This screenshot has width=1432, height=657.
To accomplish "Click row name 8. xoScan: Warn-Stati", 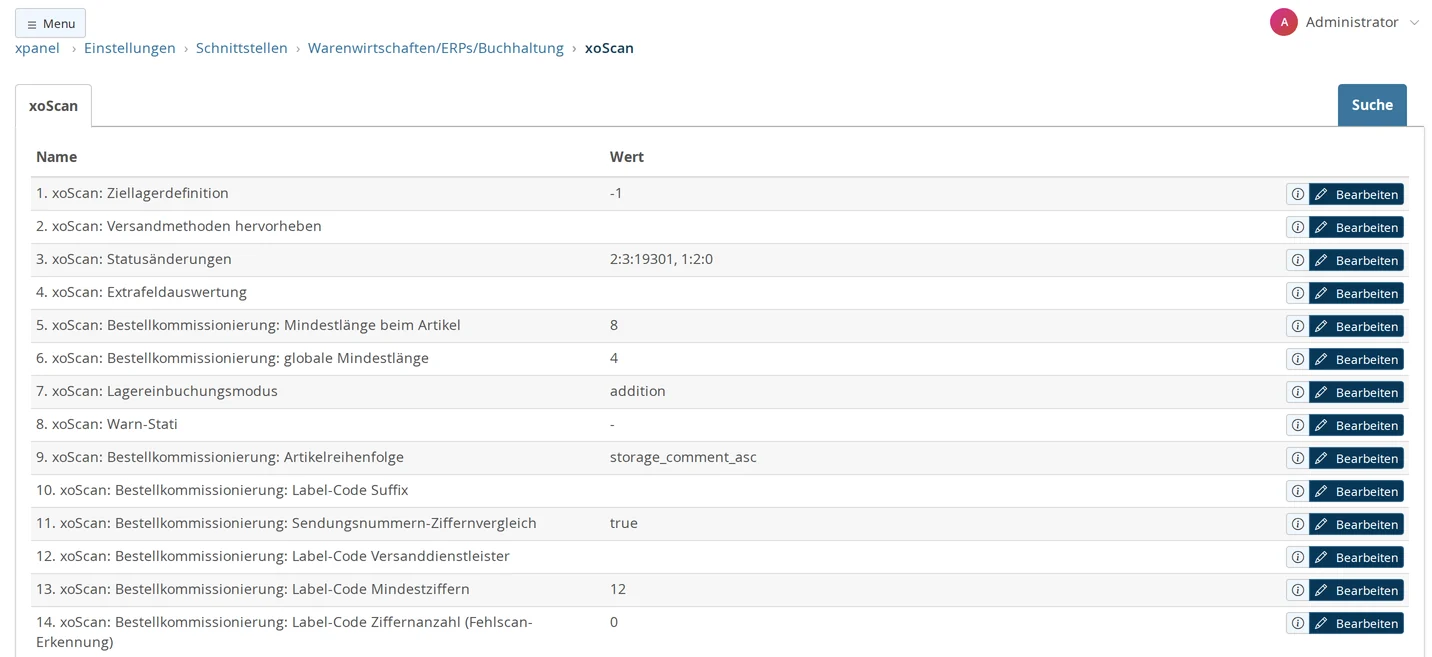I will 107,424.
